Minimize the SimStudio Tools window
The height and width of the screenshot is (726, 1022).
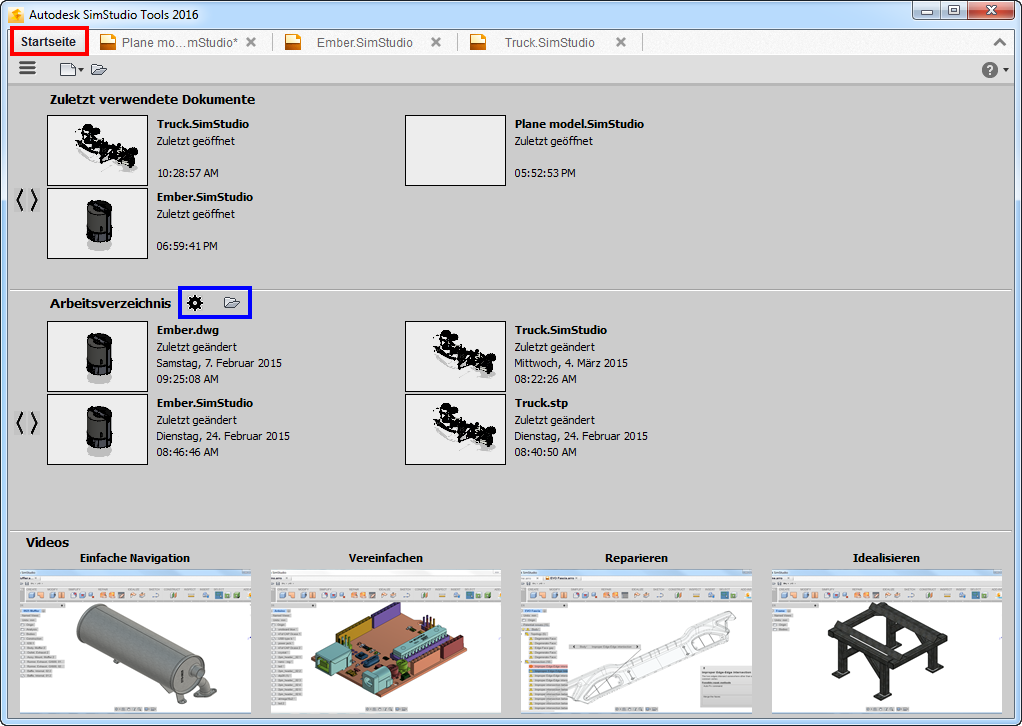pyautogui.click(x=926, y=11)
